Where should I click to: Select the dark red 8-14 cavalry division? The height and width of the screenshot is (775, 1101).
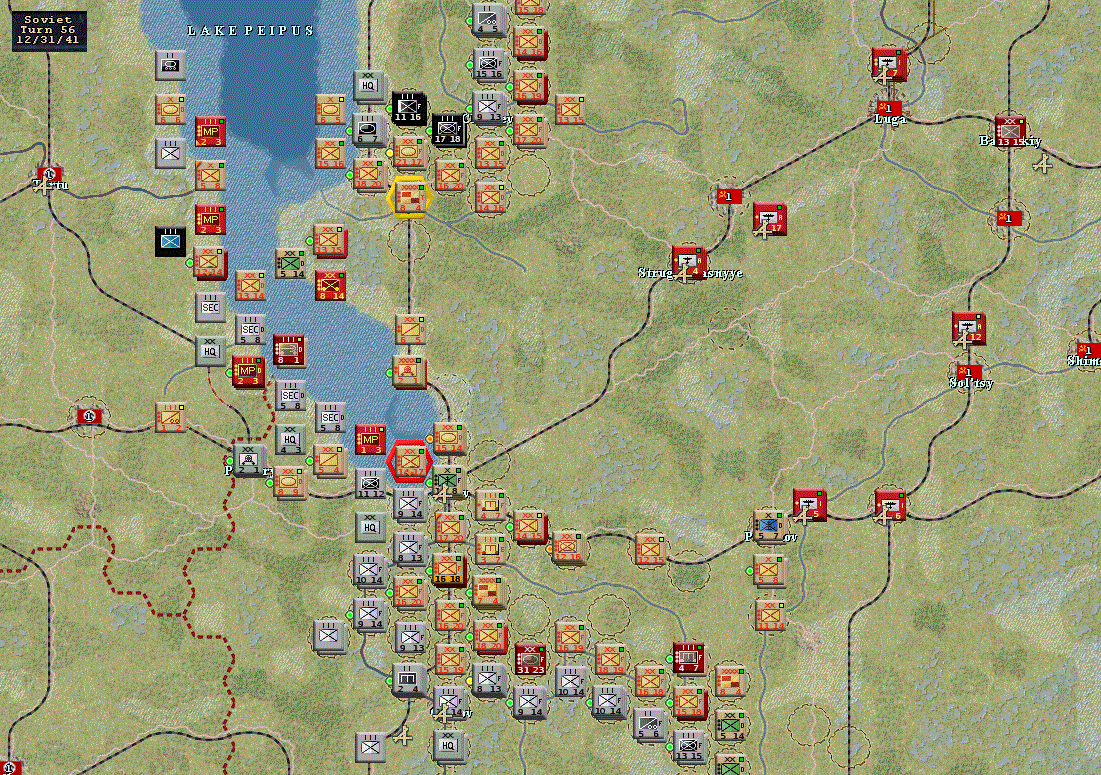click(x=330, y=285)
